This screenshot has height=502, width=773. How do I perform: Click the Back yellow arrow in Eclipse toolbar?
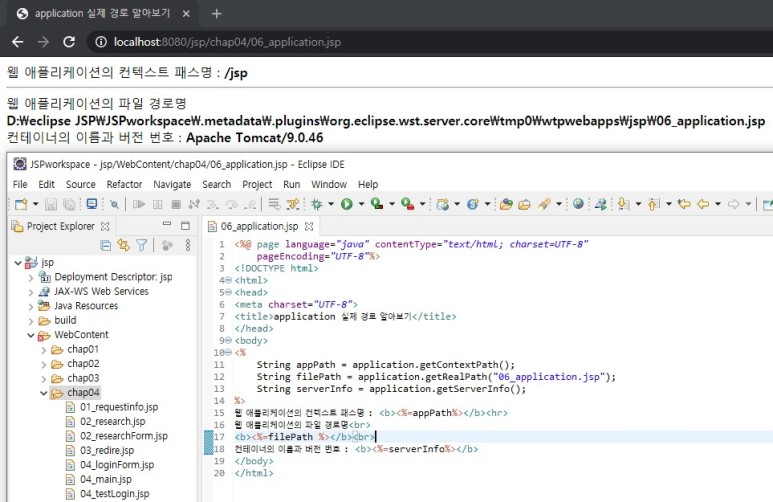[703, 204]
